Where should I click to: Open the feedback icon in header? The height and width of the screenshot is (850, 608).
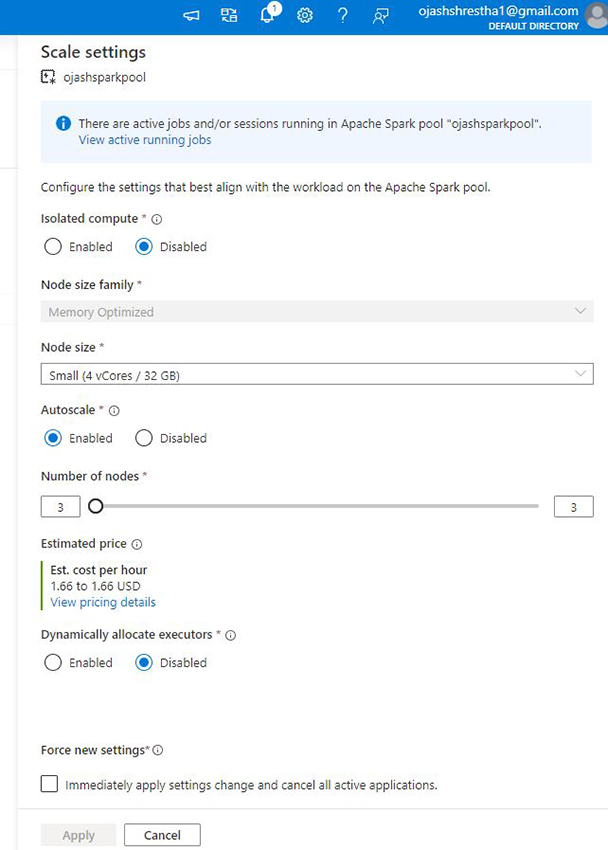(380, 15)
